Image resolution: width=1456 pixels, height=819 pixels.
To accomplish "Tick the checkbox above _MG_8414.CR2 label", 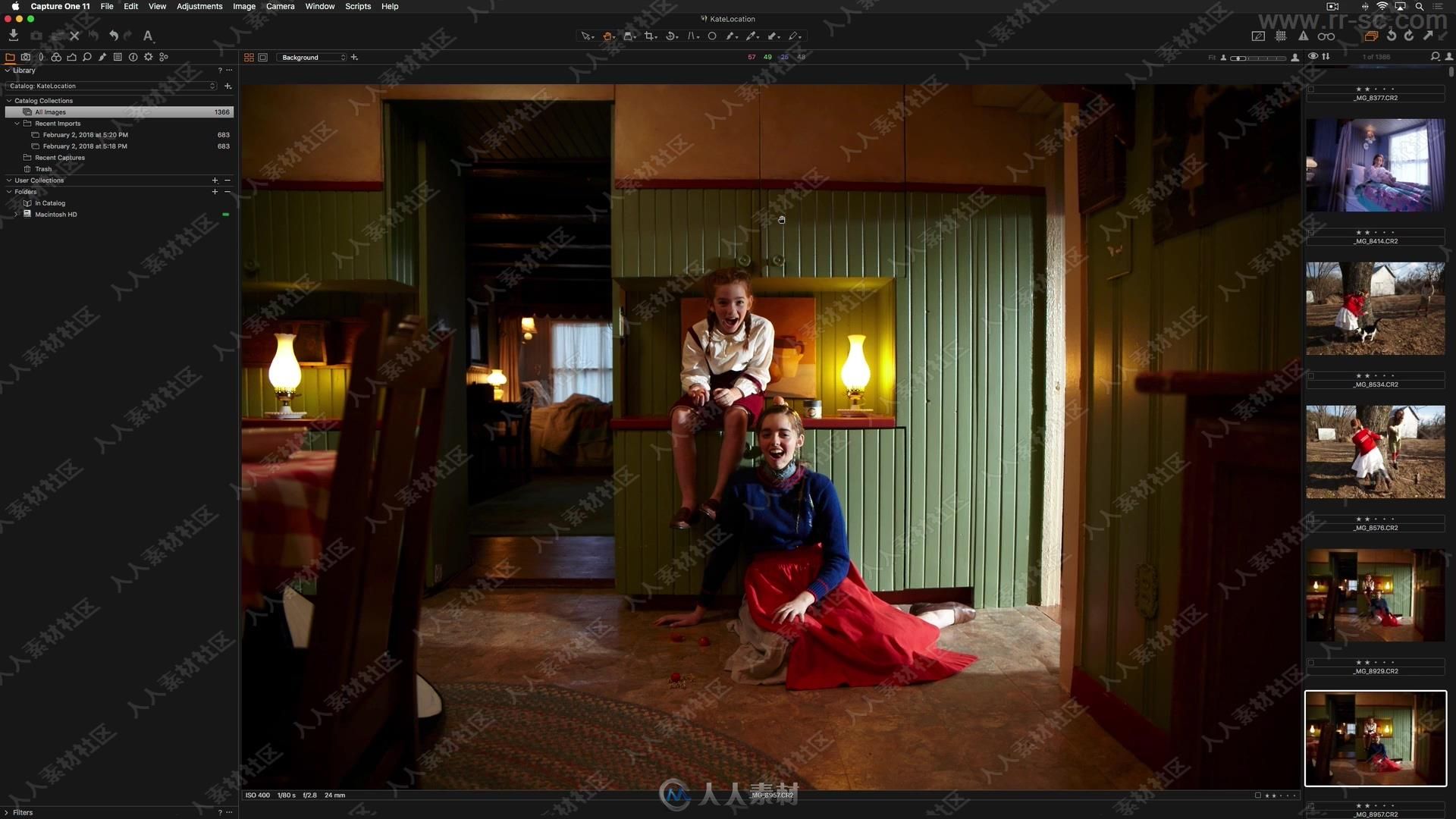I will (1310, 233).
